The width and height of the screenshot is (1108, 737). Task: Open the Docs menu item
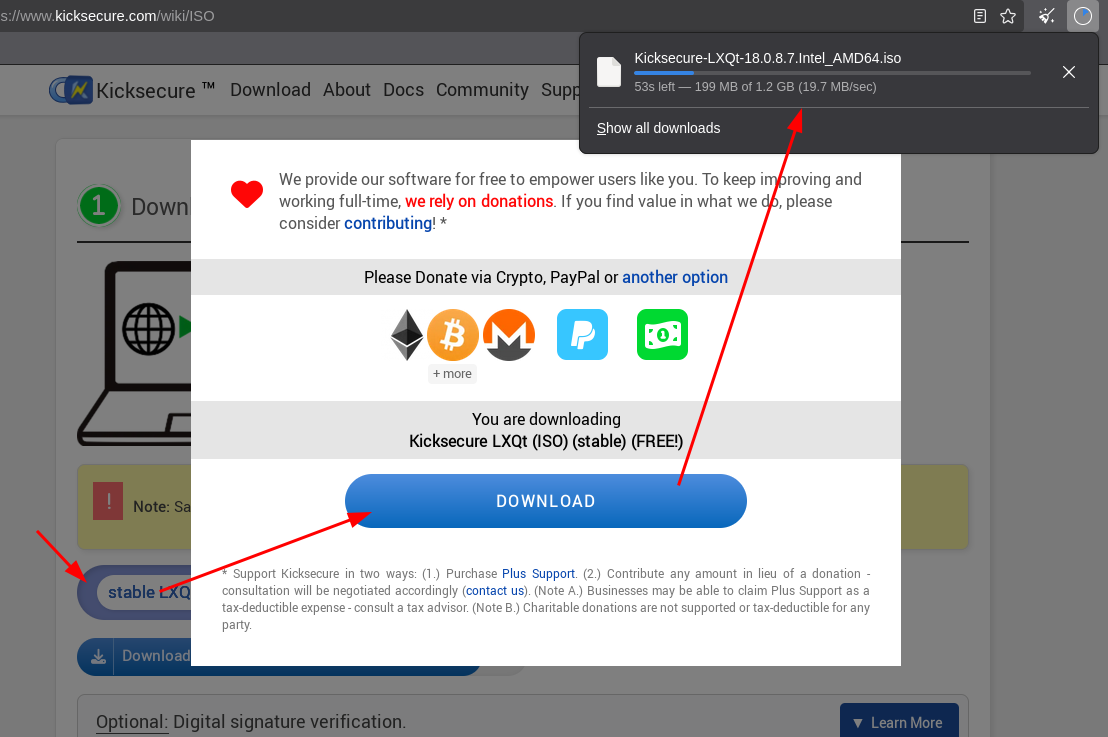403,90
